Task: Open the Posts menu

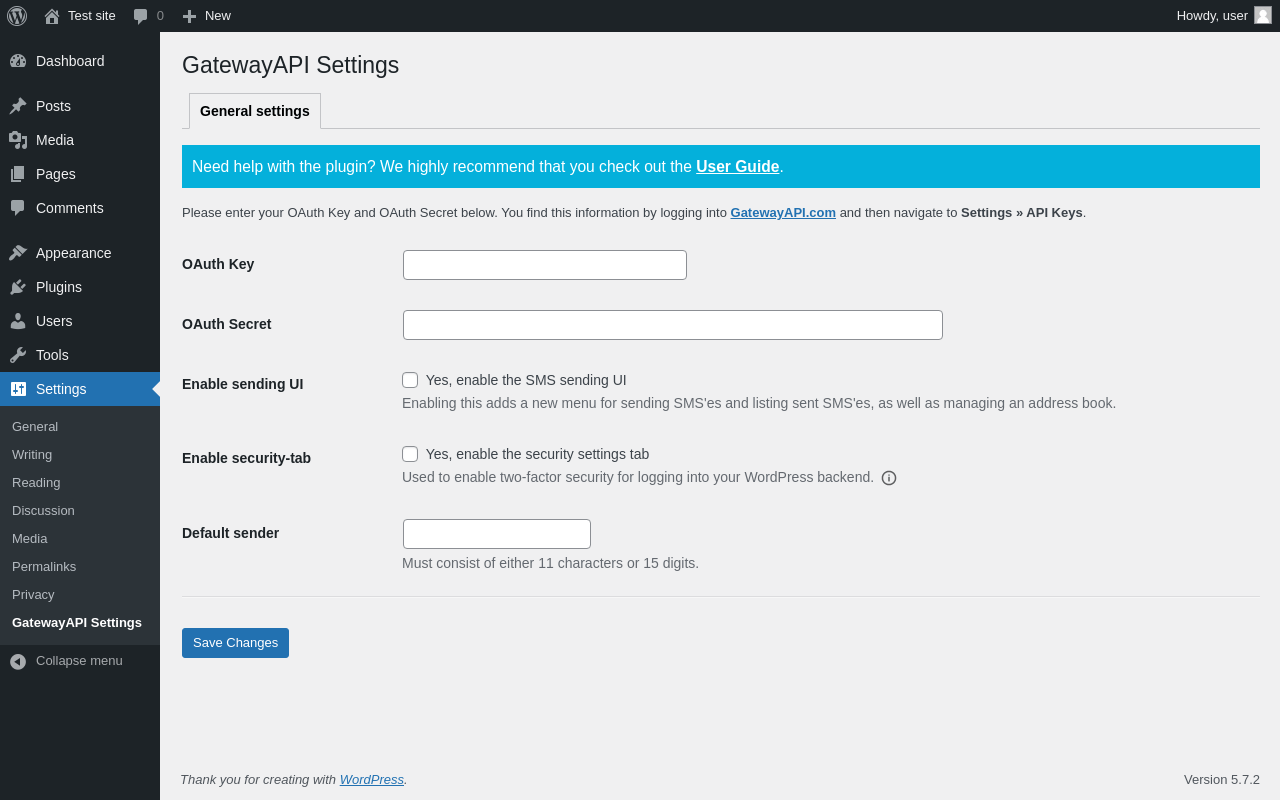Action: (x=80, y=106)
